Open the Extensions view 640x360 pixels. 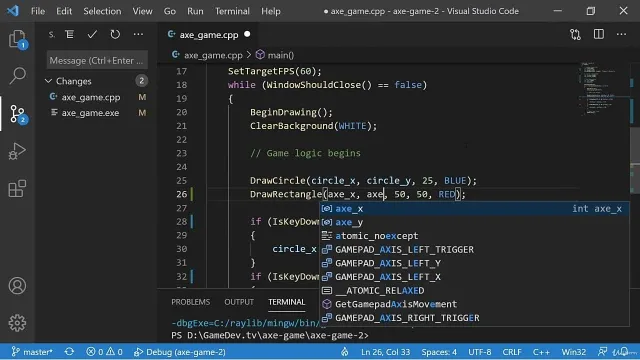[x=17, y=189]
